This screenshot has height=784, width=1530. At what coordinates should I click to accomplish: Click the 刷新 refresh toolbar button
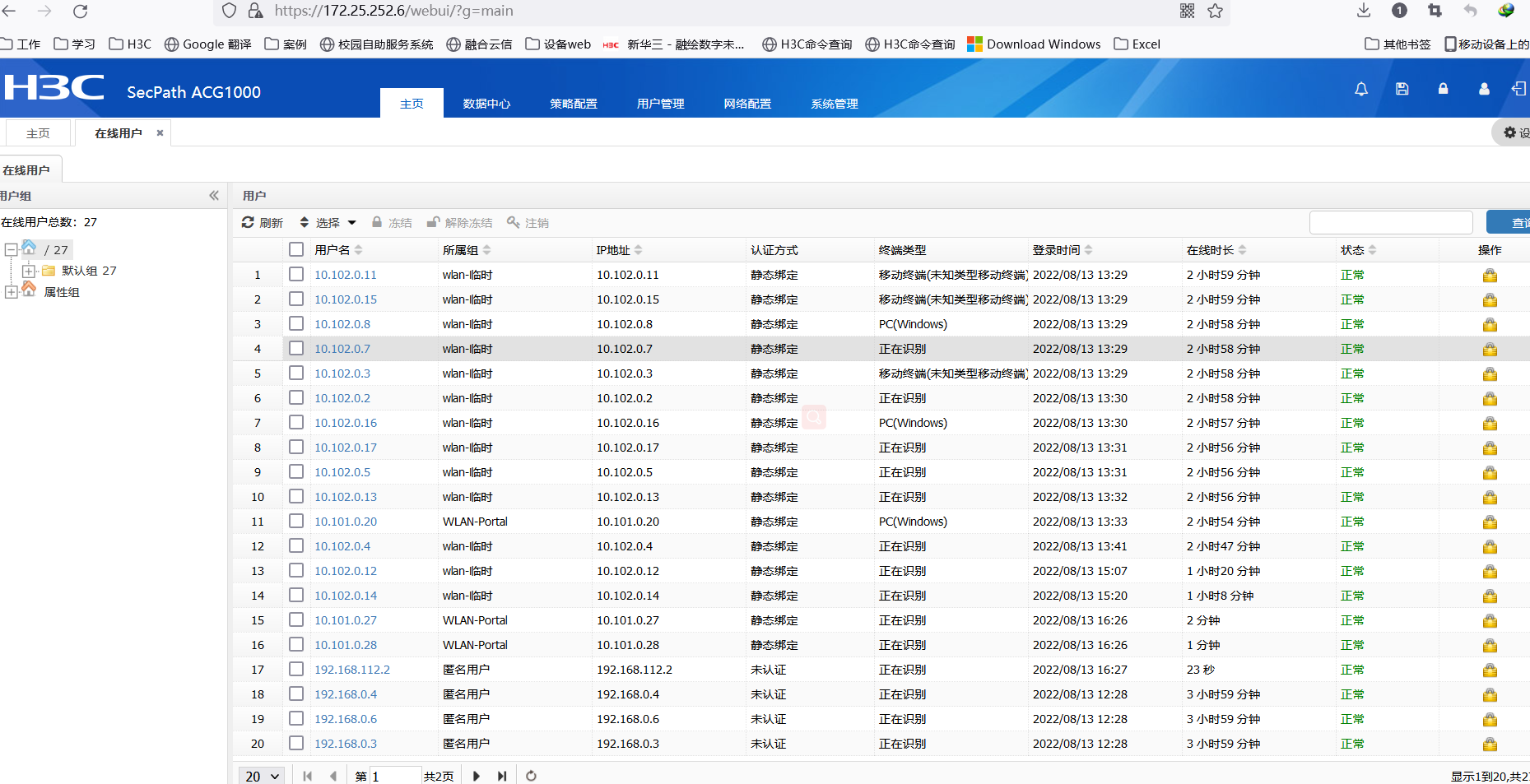(x=263, y=223)
